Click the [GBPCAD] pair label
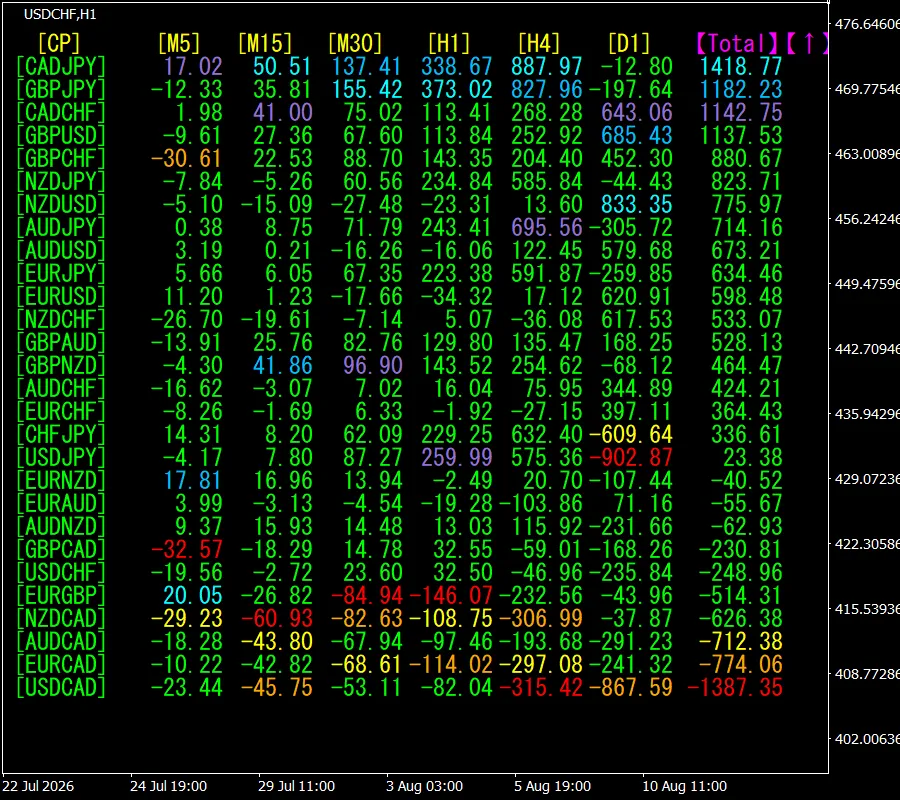900x800 pixels. (61, 549)
